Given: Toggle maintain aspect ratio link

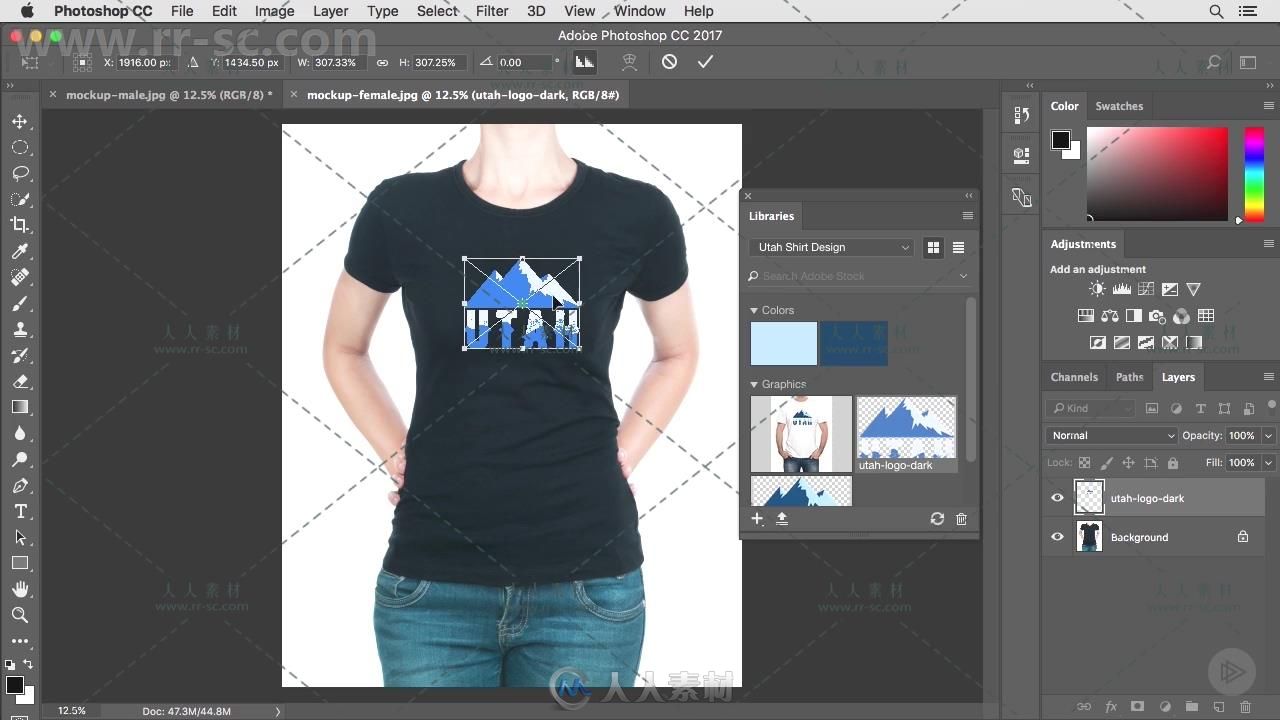Looking at the screenshot, I should (x=382, y=62).
